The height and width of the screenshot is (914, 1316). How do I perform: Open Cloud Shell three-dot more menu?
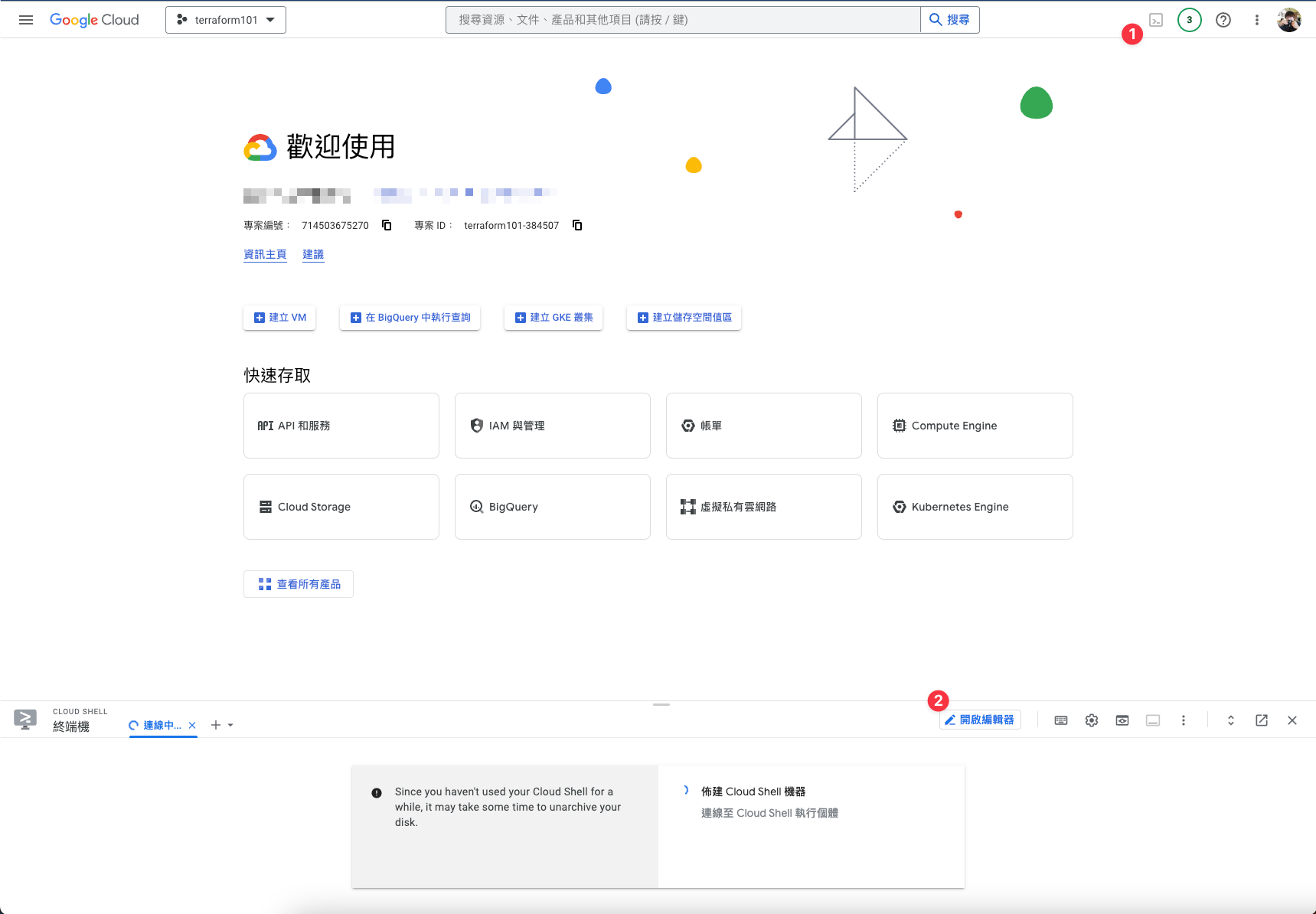[x=1184, y=720]
